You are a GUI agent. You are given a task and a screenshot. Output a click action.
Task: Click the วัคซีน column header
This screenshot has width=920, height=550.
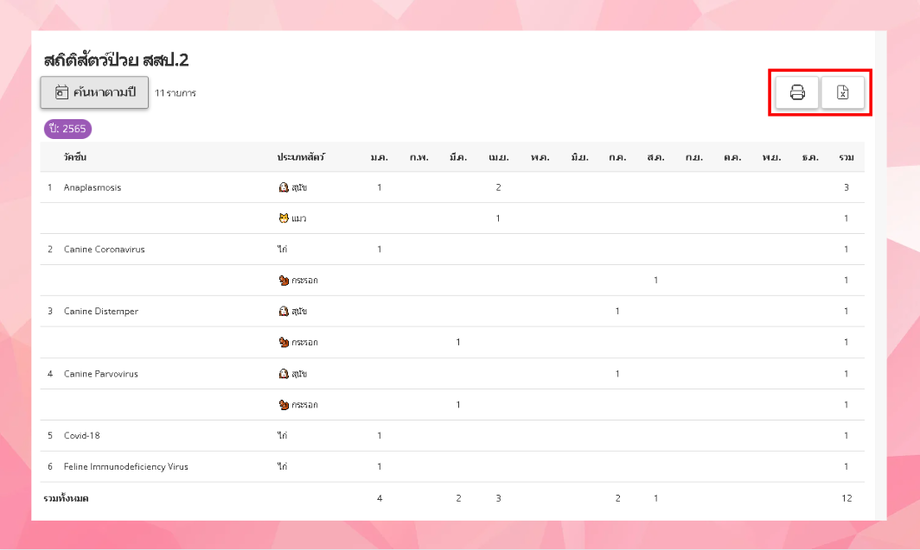tap(75, 157)
